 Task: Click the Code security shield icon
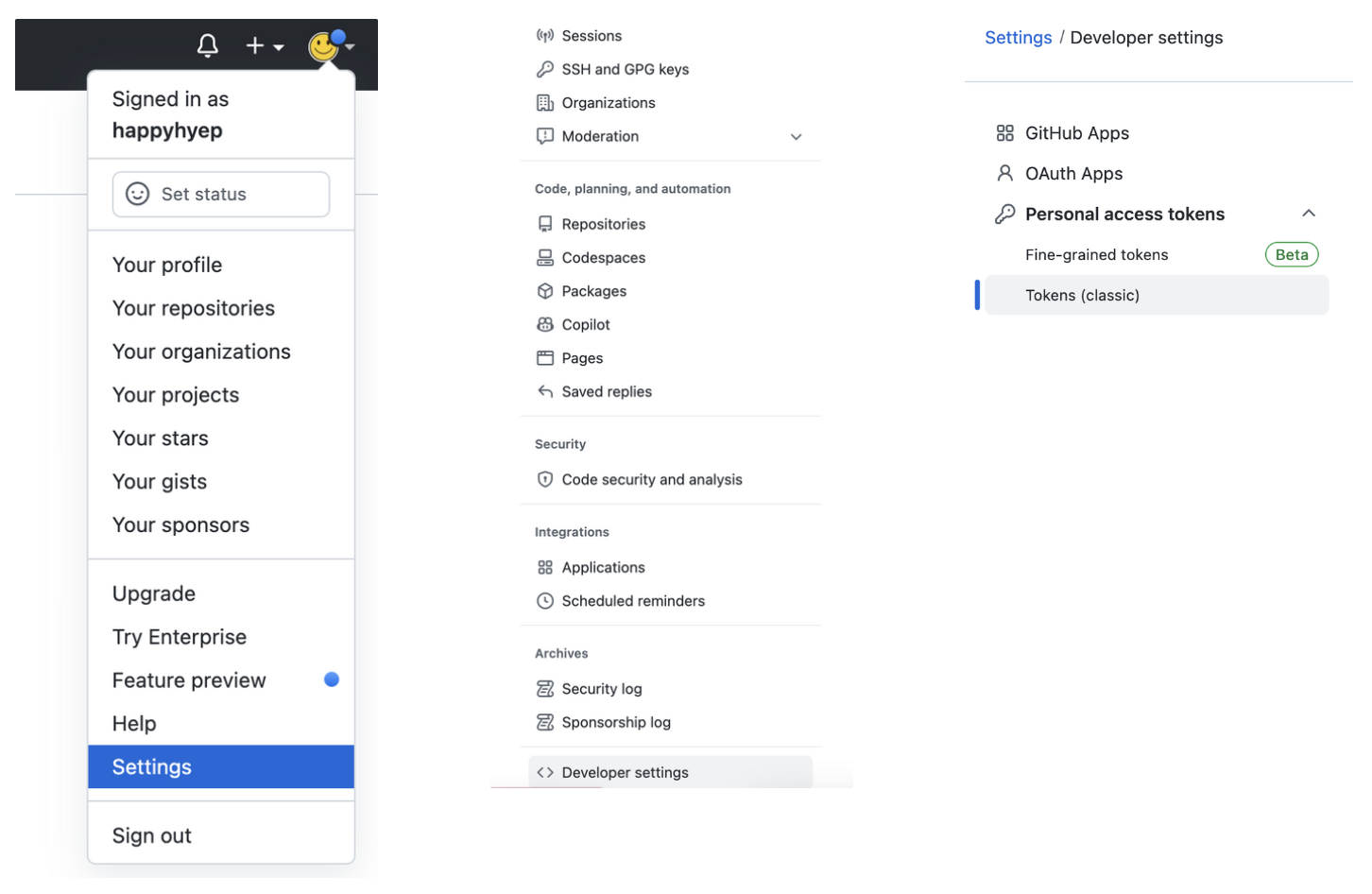[x=545, y=479]
